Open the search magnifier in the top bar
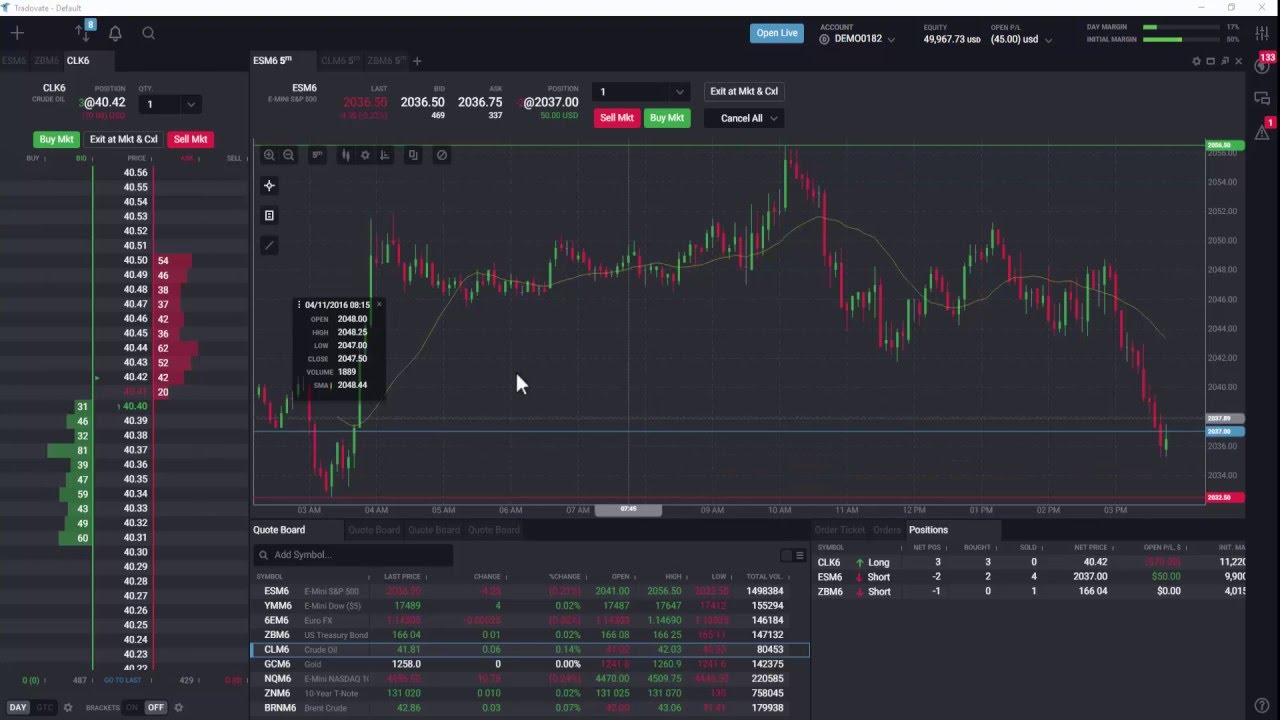Screen dimensions: 1280x720 [x=148, y=33]
